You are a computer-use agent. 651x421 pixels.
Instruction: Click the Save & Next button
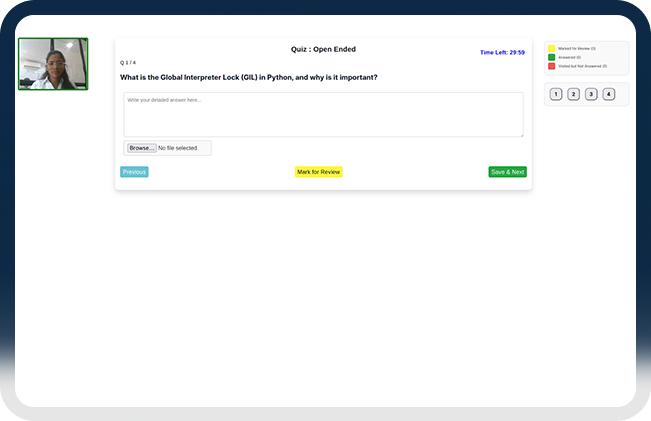pos(507,172)
